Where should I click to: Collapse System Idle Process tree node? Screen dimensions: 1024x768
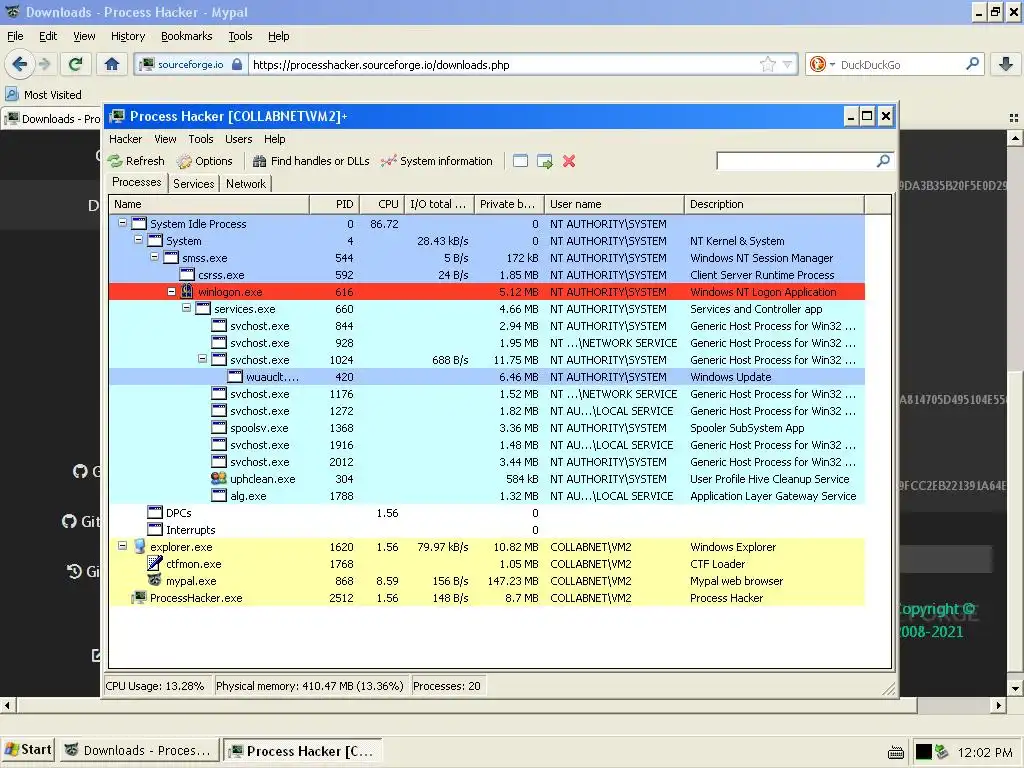[122, 223]
